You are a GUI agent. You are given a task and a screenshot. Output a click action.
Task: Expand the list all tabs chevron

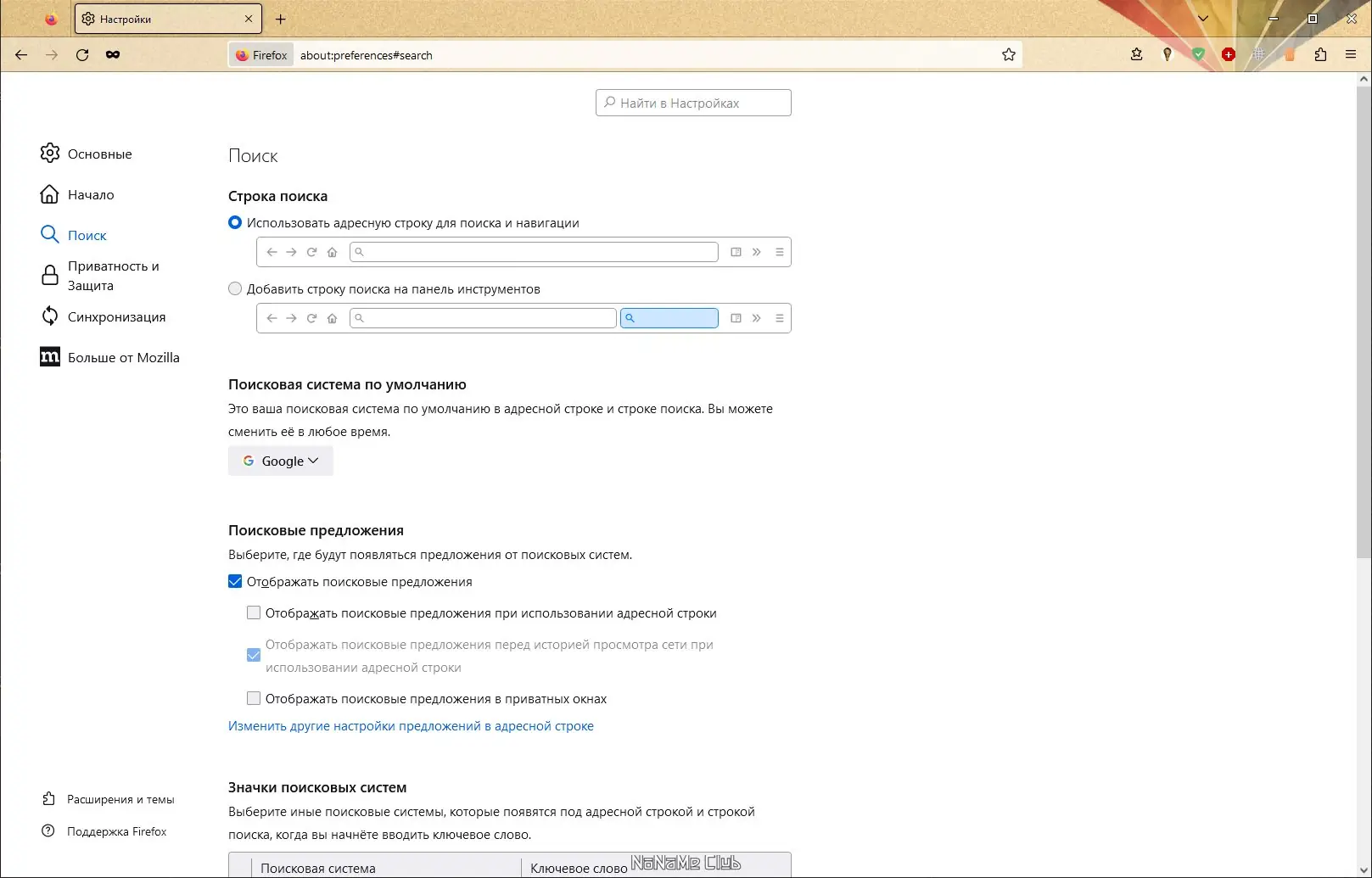point(1203,19)
